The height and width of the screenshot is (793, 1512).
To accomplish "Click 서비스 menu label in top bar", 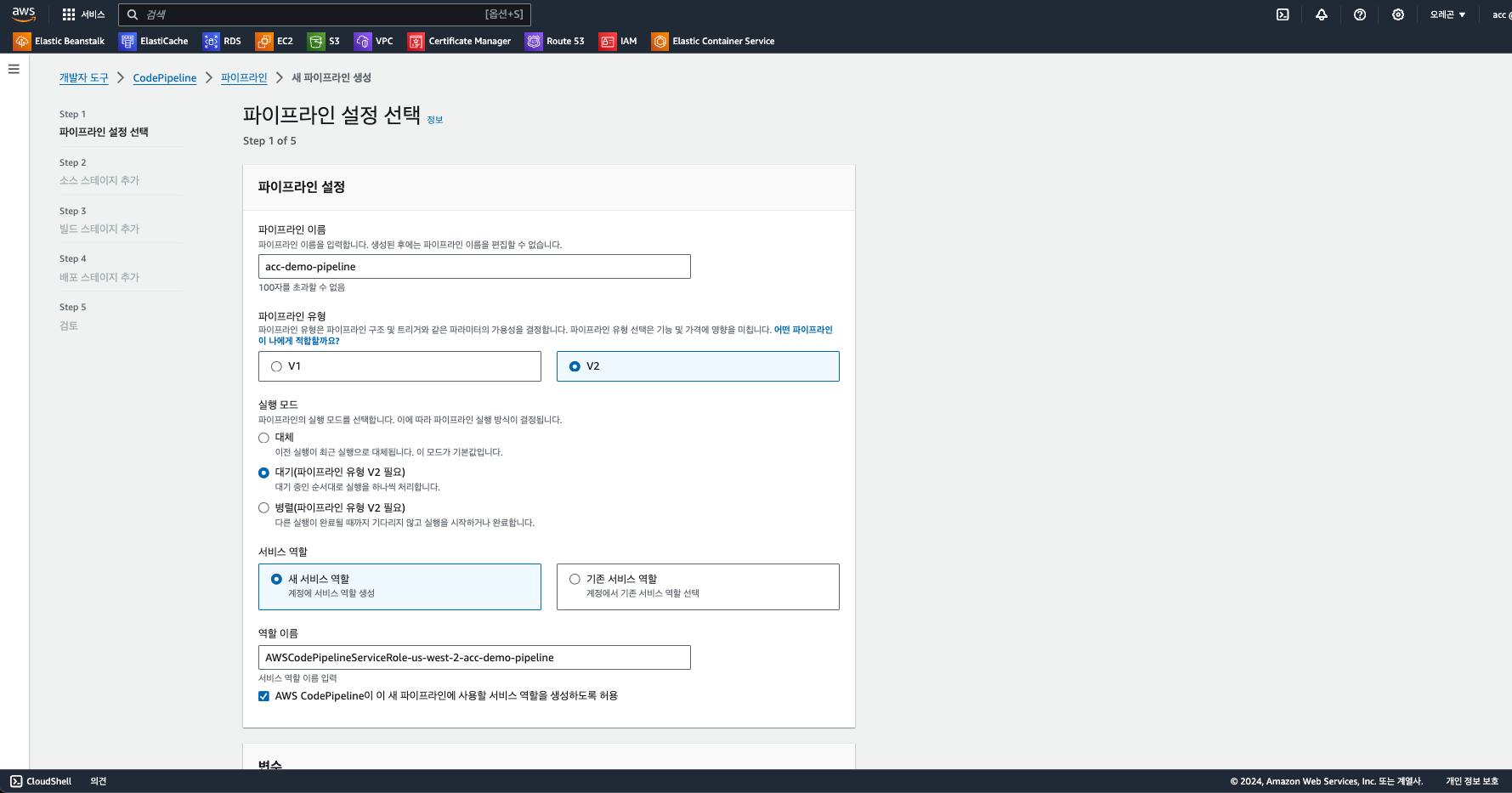I will [x=93, y=14].
